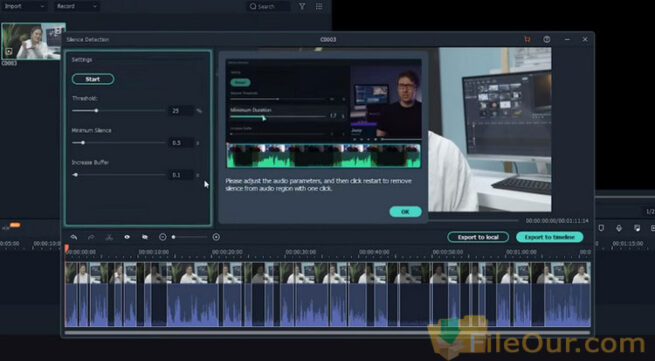This screenshot has width=655, height=361.
Task: Click the zoom out minus icon
Action: click(162, 237)
